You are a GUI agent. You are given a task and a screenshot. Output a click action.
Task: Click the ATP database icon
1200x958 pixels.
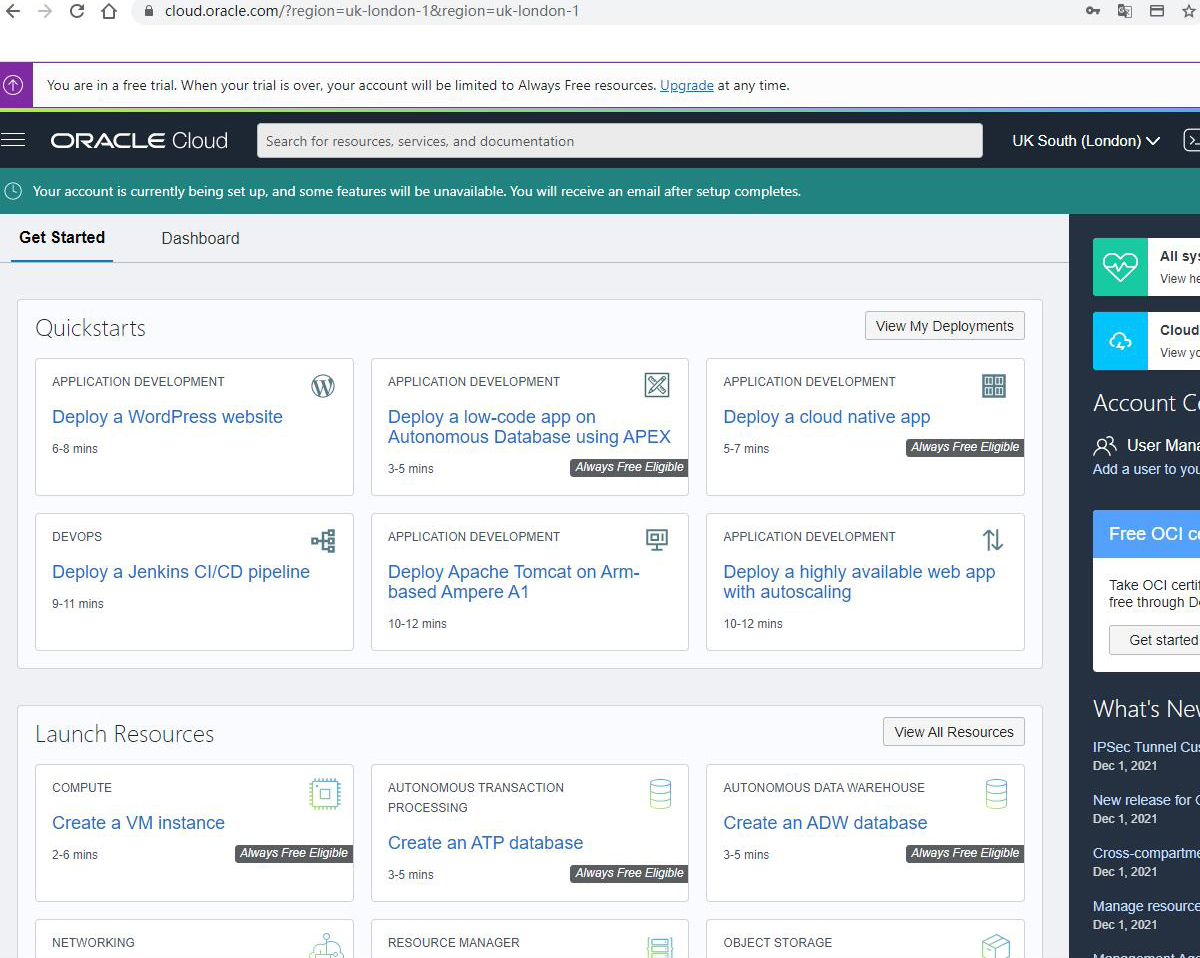point(660,795)
